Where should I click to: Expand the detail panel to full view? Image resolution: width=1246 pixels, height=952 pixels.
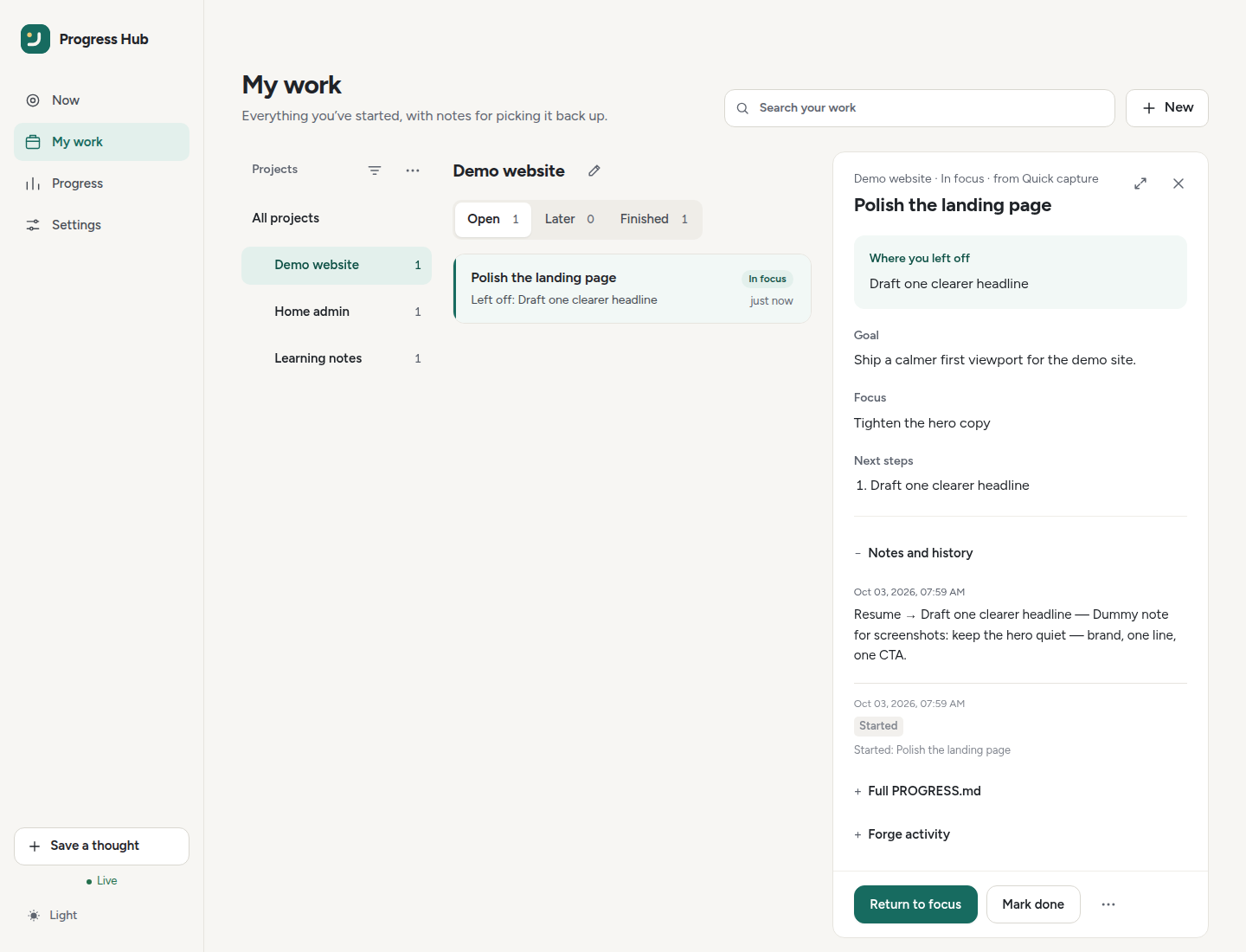point(1140,183)
